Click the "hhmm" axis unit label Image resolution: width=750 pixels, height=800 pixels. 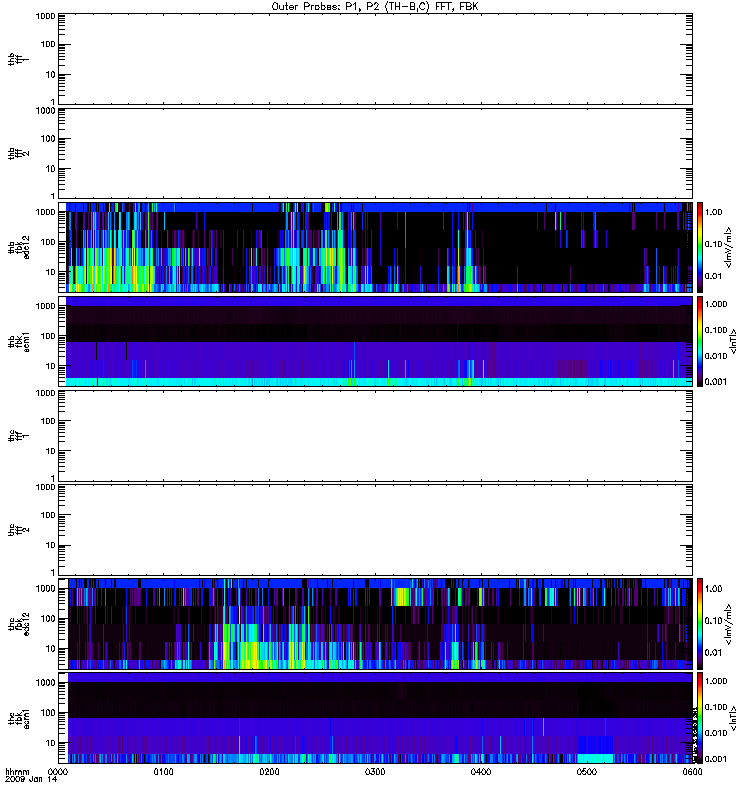[x=17, y=772]
